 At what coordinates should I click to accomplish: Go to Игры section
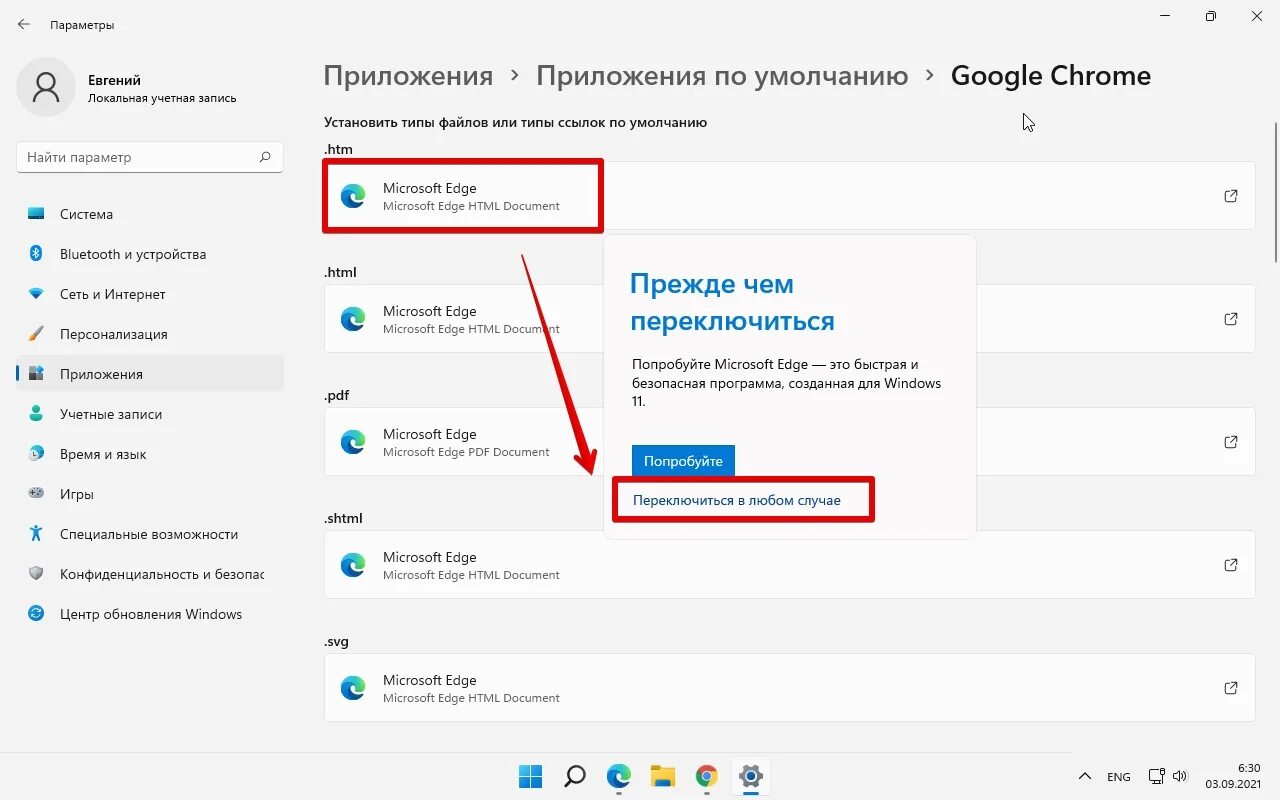pos(150,494)
